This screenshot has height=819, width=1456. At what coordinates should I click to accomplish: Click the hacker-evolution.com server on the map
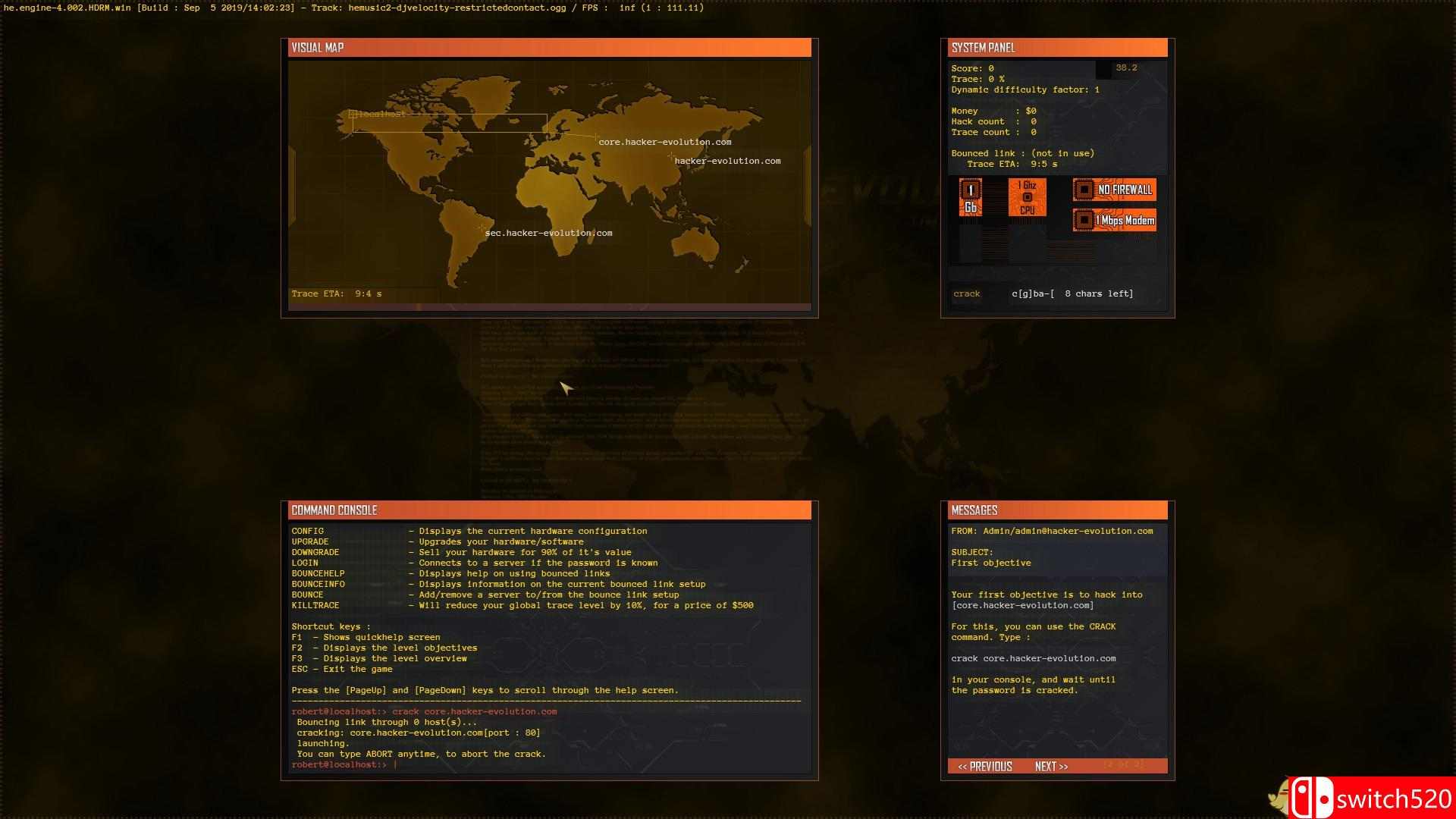tap(726, 161)
